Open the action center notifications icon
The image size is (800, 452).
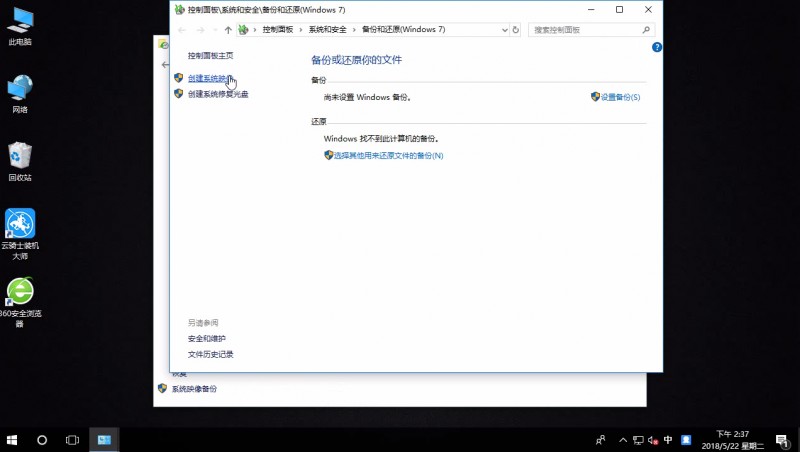coord(782,440)
